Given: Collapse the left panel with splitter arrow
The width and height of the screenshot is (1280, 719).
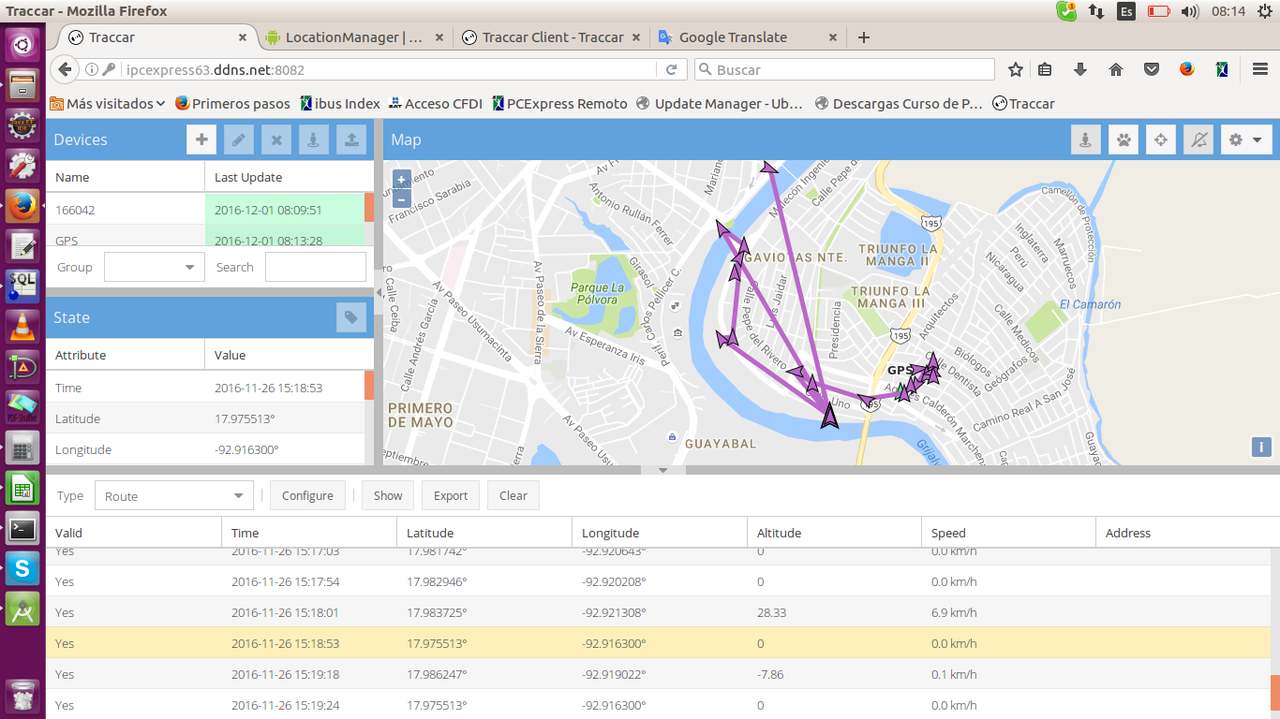Looking at the screenshot, I should [x=379, y=291].
